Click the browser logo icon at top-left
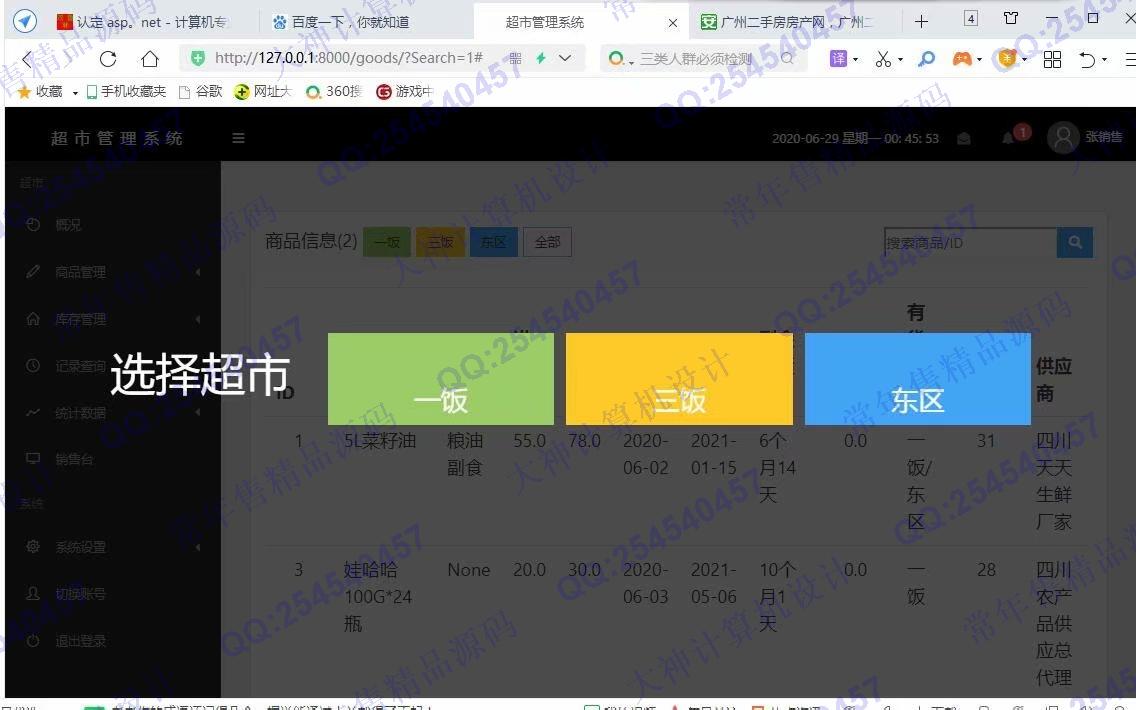The height and width of the screenshot is (710, 1136). (x=25, y=21)
